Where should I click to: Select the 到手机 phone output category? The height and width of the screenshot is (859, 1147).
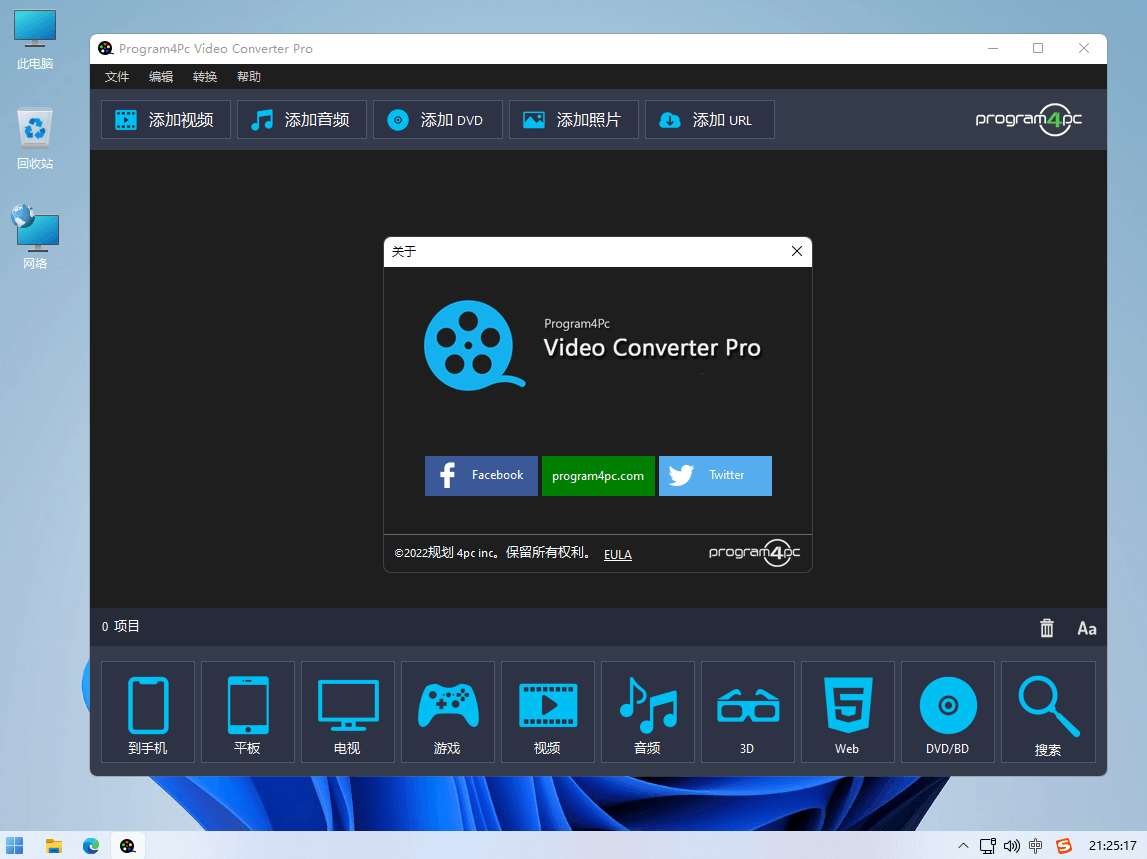(x=148, y=712)
